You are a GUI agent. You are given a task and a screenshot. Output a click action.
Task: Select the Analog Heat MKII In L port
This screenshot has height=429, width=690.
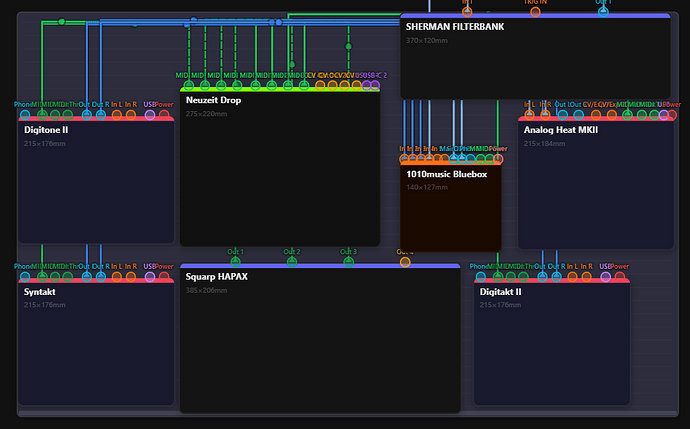529,115
